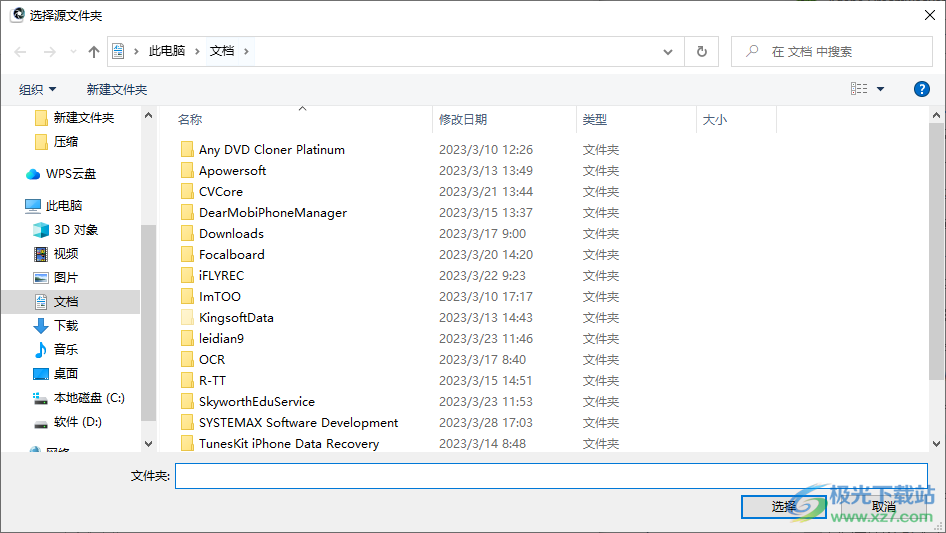Click the navigation pane scroll-up arrow
This screenshot has height=533, width=946.
(x=148, y=115)
